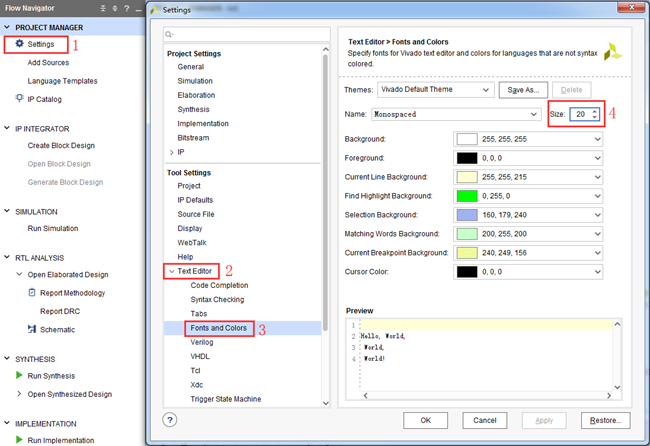Select Verilog under Text Editor
The width and height of the screenshot is (650, 446).
click(x=202, y=342)
